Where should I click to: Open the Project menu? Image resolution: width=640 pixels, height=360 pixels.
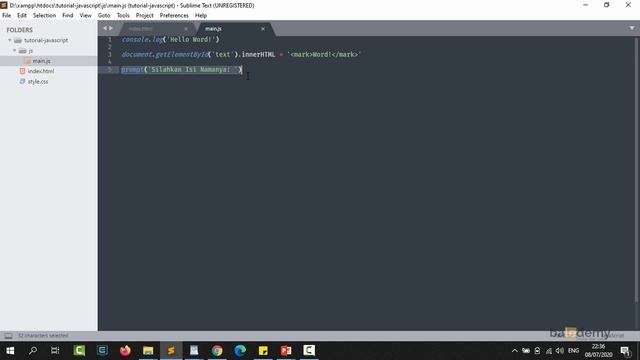(144, 16)
